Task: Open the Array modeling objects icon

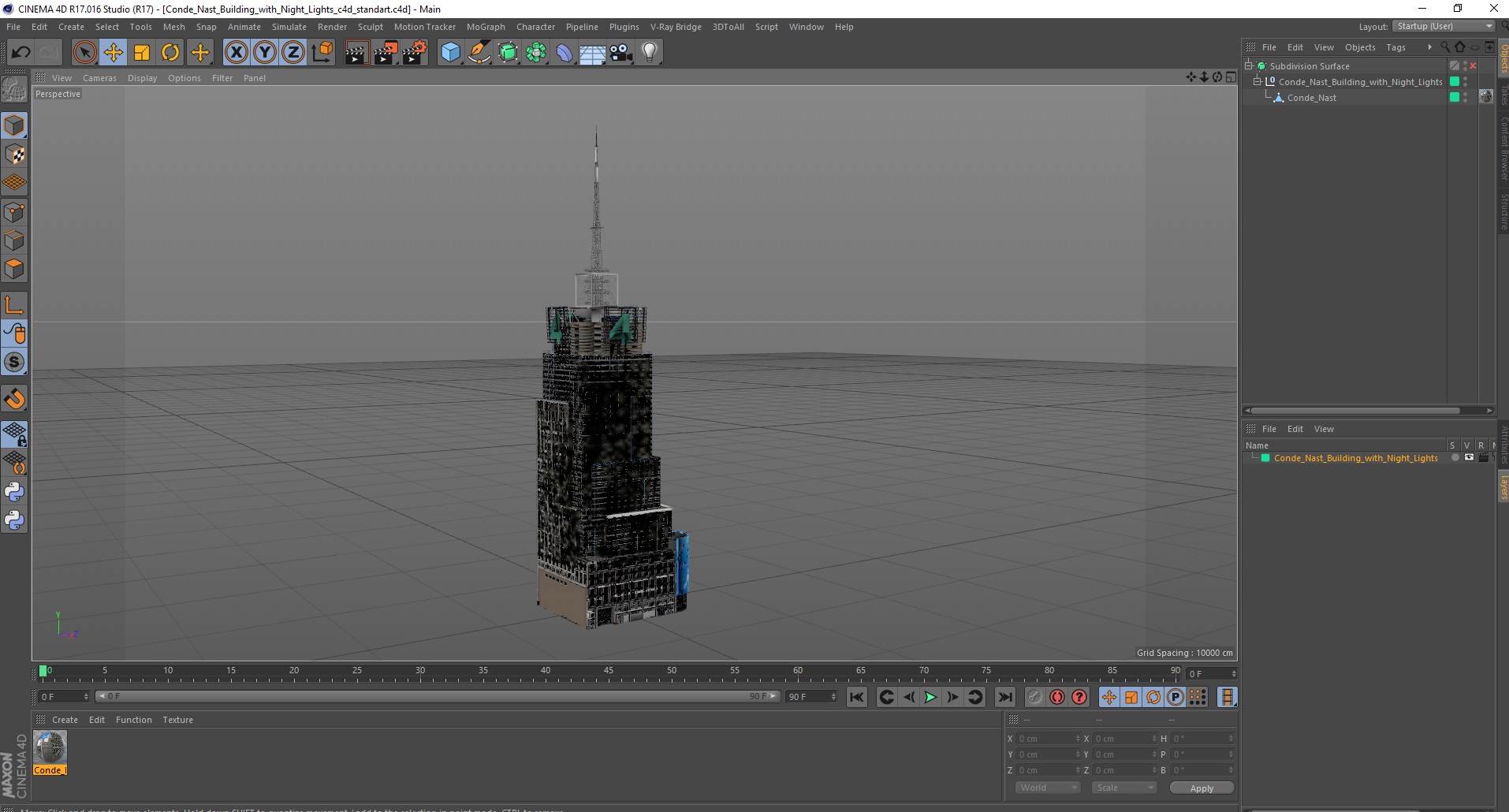Action: 536,53
